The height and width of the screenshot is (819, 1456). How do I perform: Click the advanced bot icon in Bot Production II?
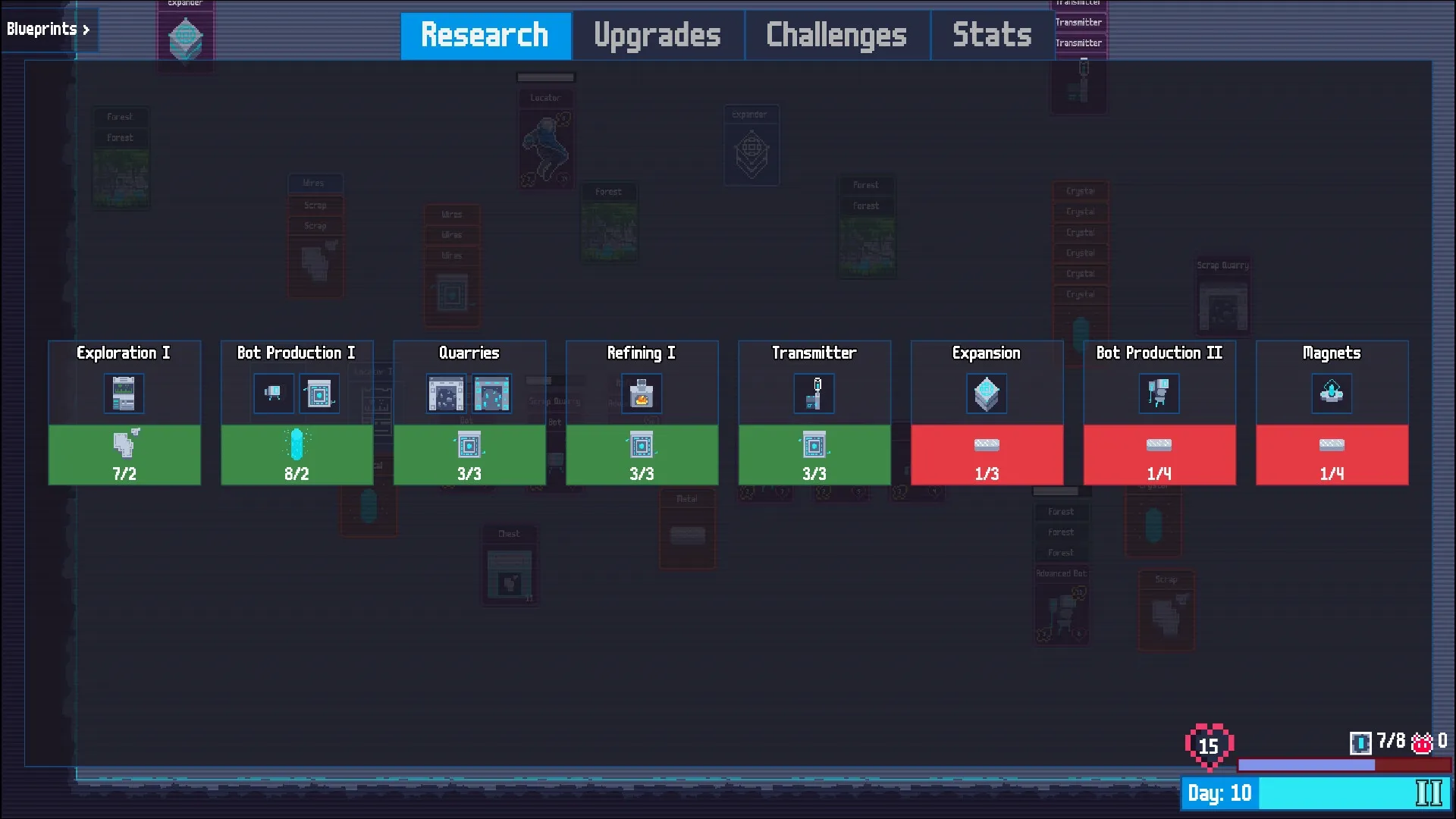(1159, 394)
